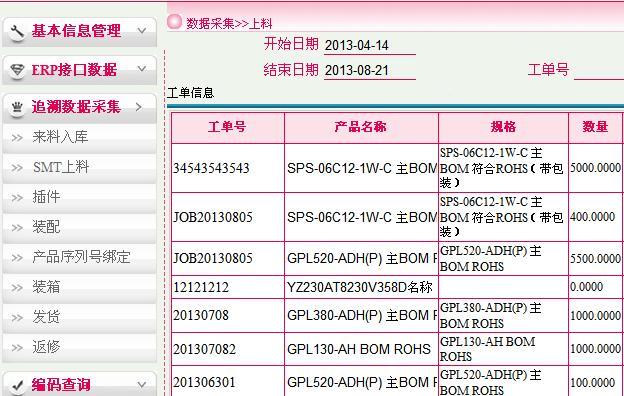Expand the 编码查询 section chevron
Screen dimensions: 624x396
(x=142, y=384)
